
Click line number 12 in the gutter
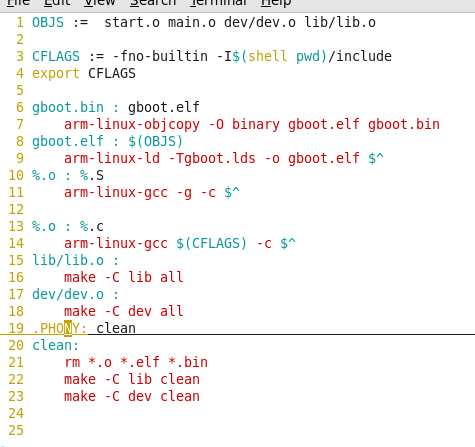click(16, 209)
